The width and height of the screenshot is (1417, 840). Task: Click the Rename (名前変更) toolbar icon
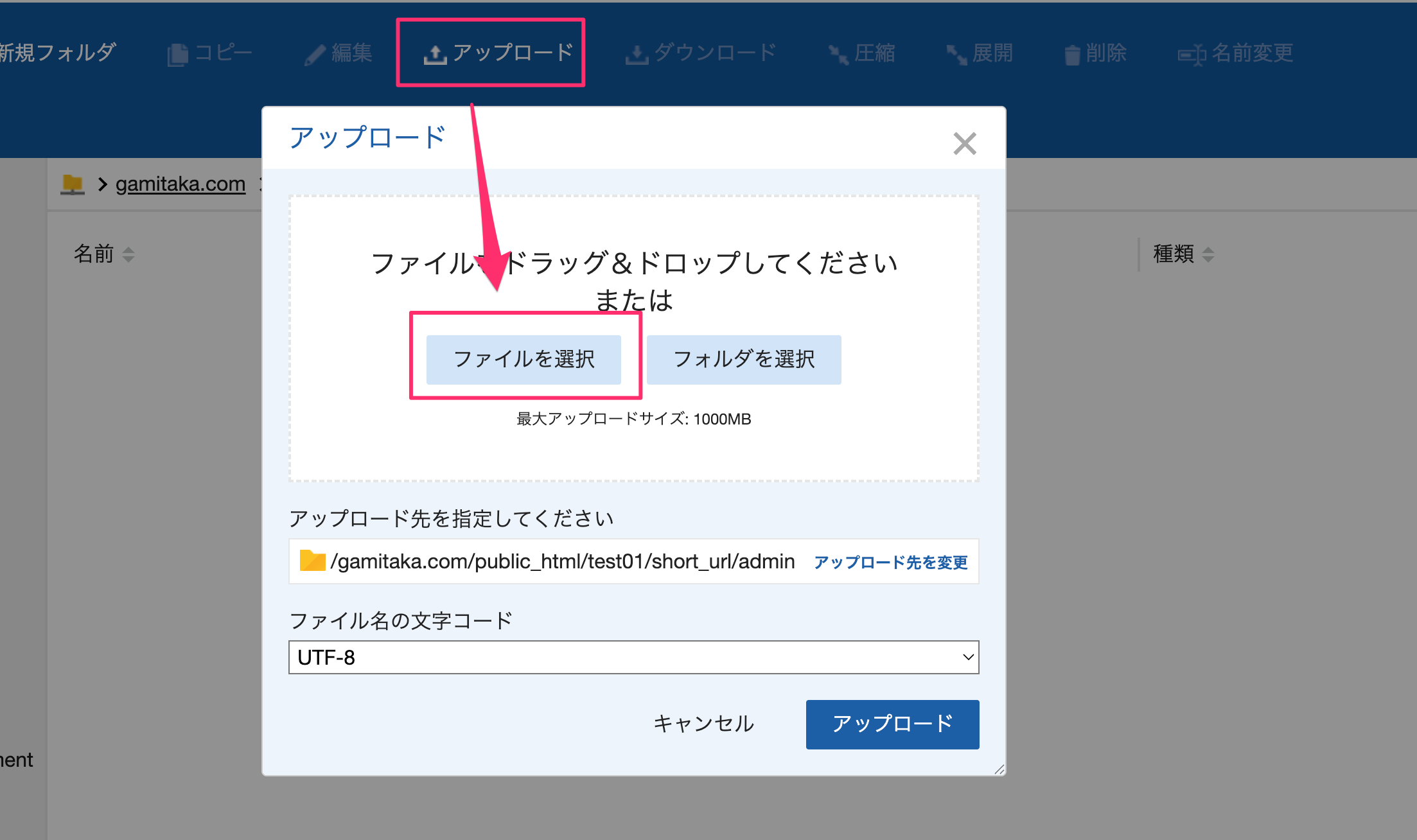pyautogui.click(x=1192, y=55)
